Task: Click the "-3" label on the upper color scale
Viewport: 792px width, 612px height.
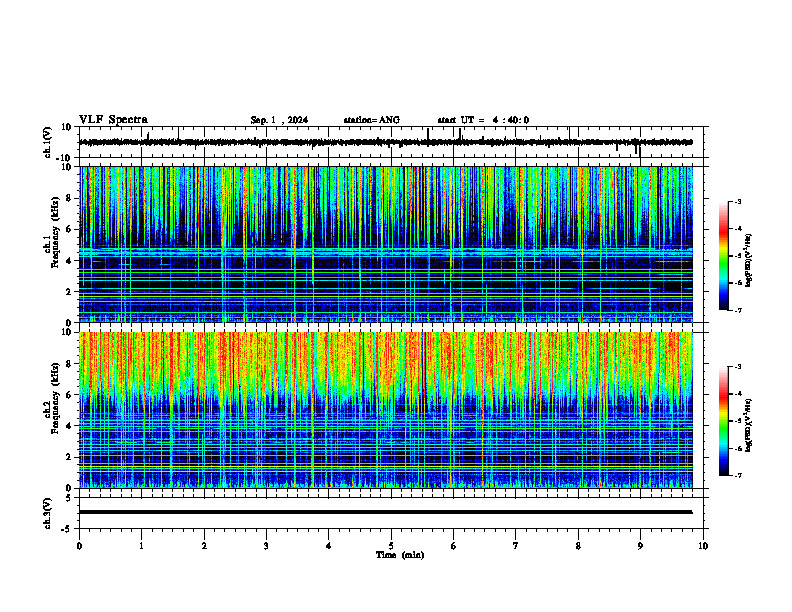Action: tap(737, 201)
